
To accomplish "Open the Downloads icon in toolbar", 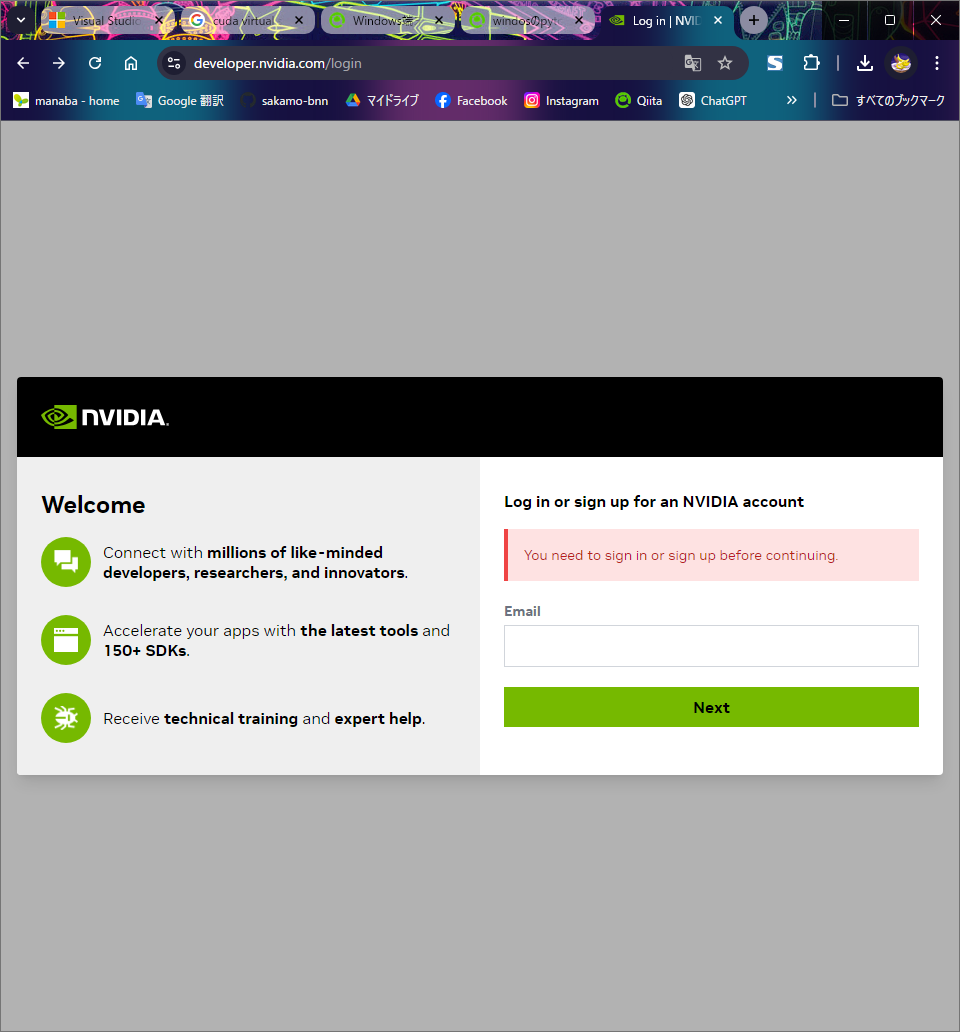I will pyautogui.click(x=865, y=63).
